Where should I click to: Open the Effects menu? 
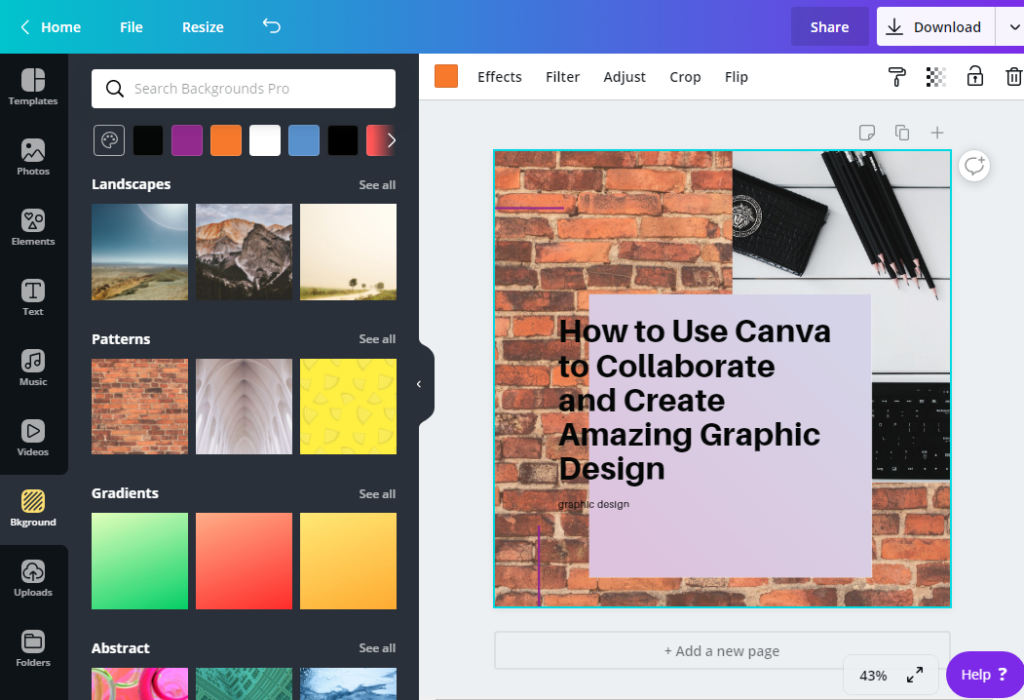499,76
